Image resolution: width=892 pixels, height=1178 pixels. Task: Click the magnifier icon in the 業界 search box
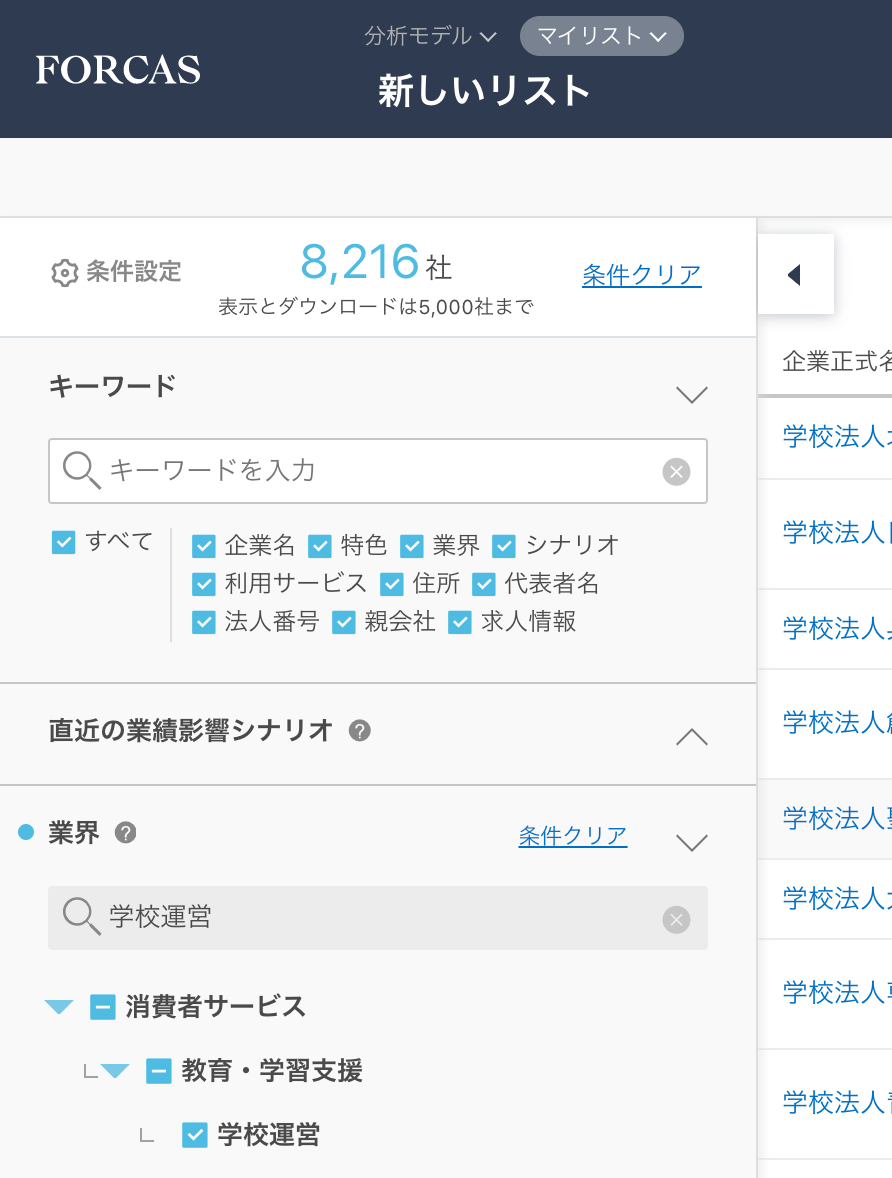[82, 918]
